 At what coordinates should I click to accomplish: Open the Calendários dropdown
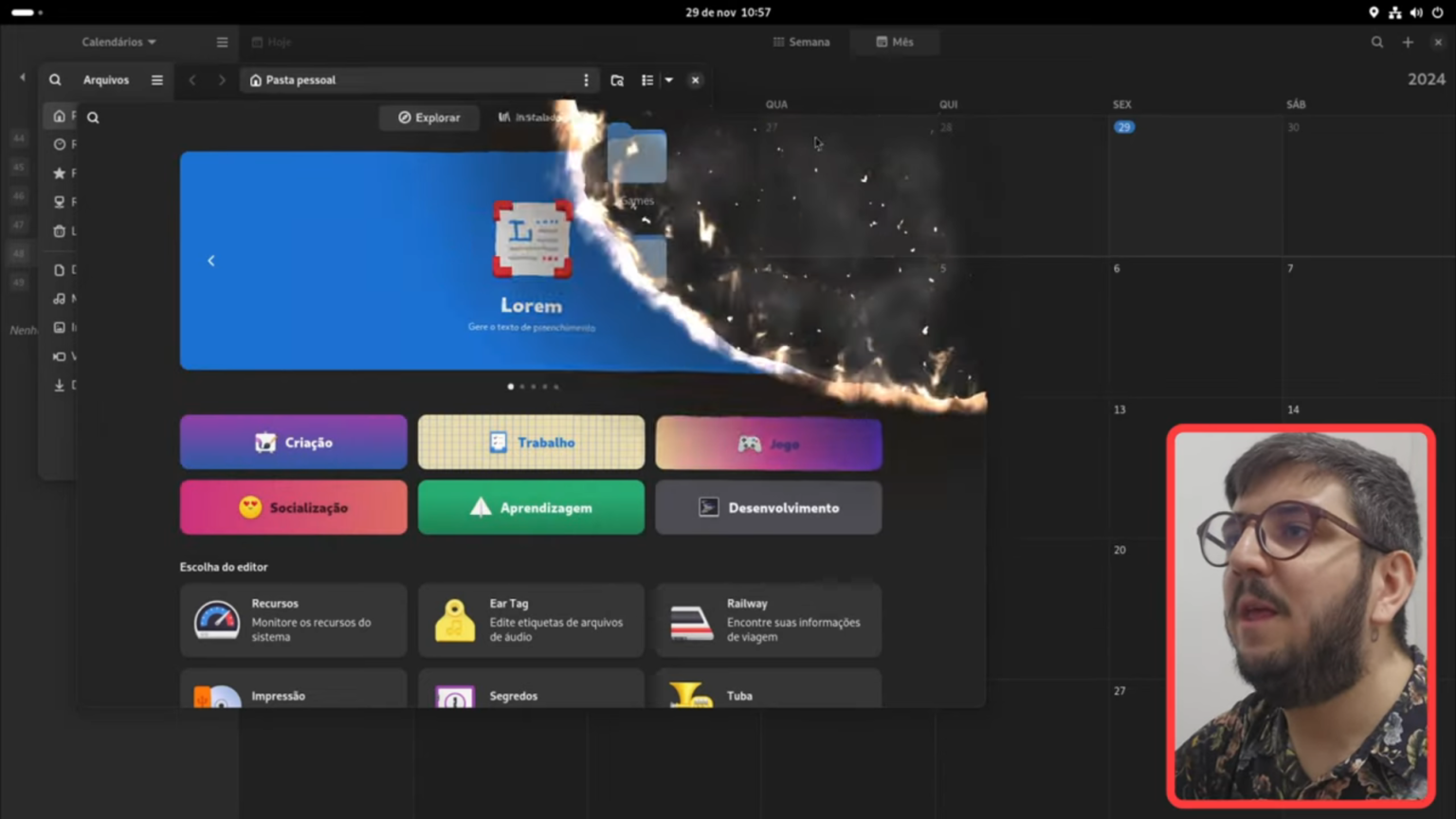(118, 42)
